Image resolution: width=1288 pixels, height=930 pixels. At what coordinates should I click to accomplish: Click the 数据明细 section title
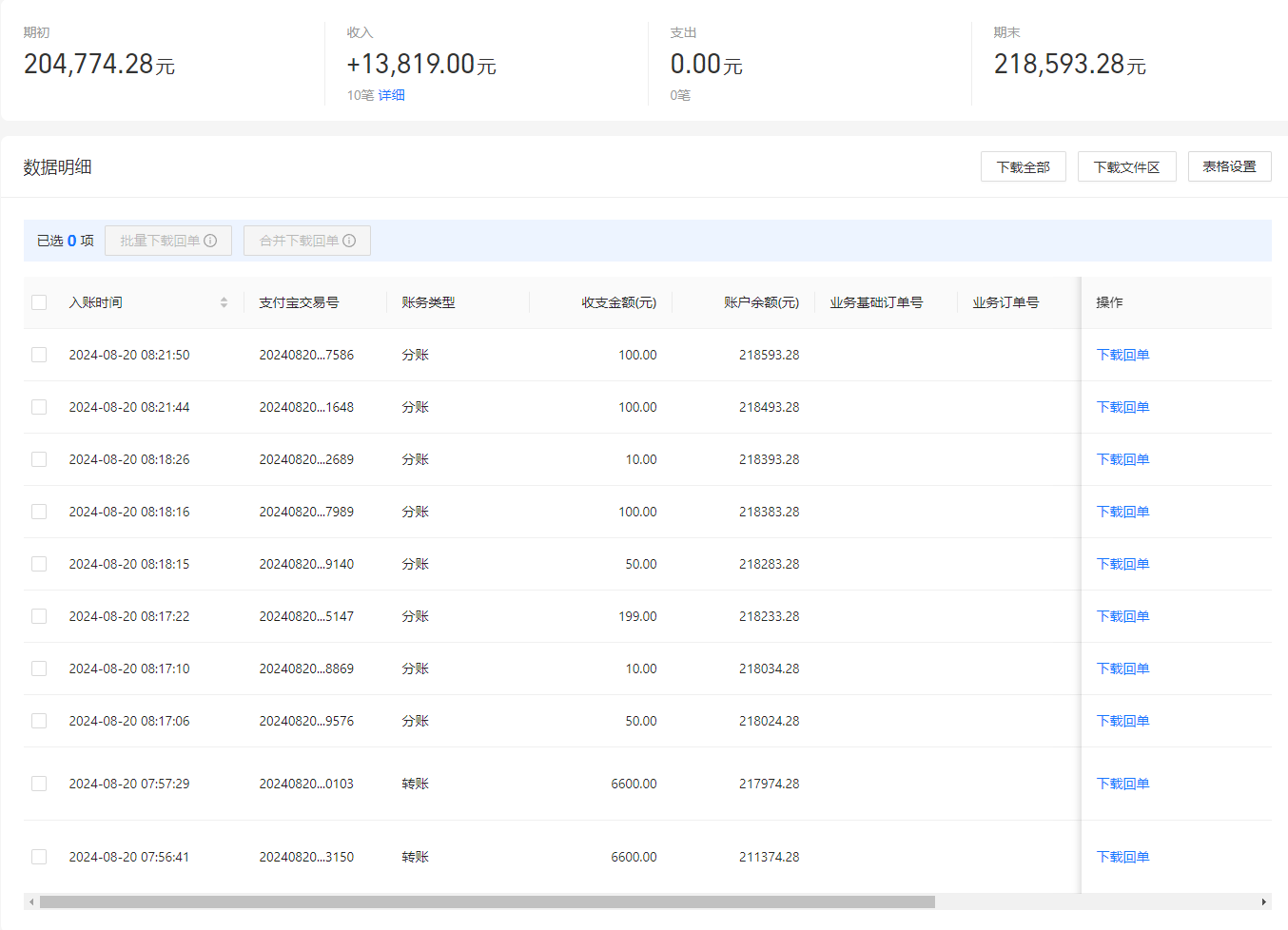click(57, 166)
